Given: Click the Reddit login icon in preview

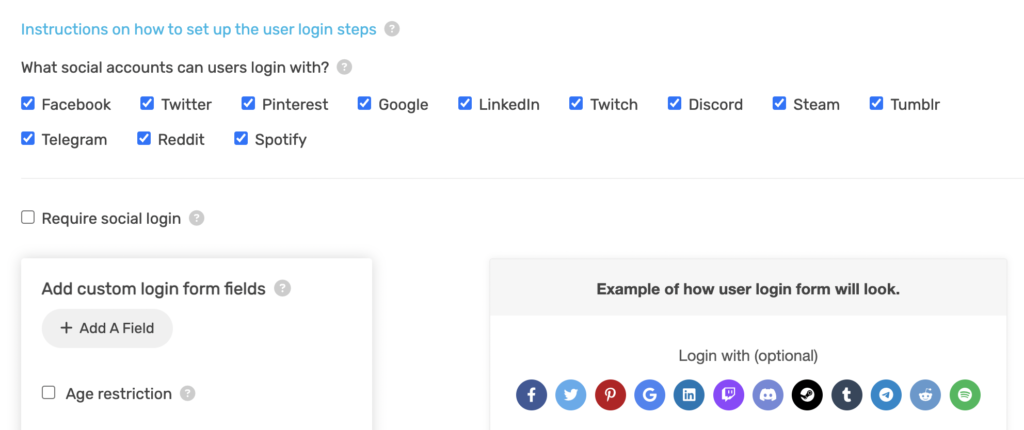Looking at the screenshot, I should pyautogui.click(x=925, y=395).
